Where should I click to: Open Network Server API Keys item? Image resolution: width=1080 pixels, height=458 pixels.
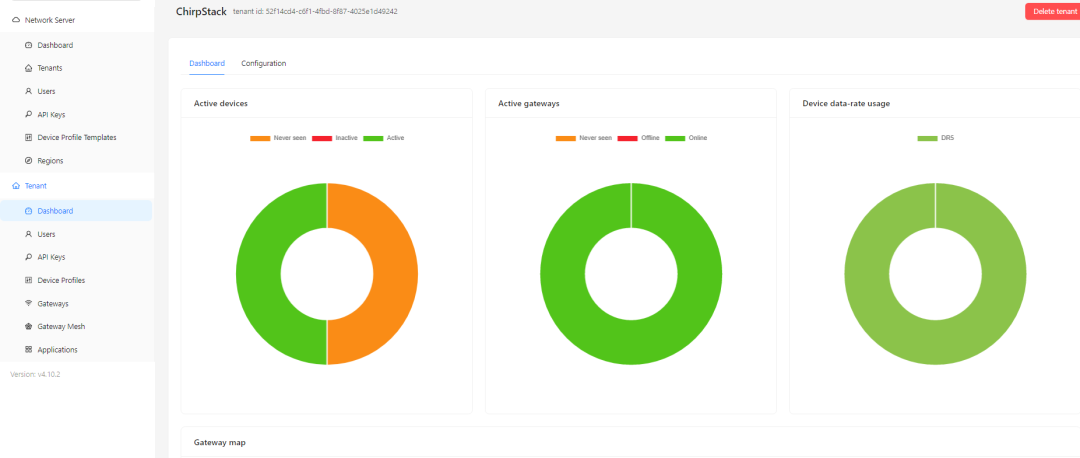coord(76,114)
